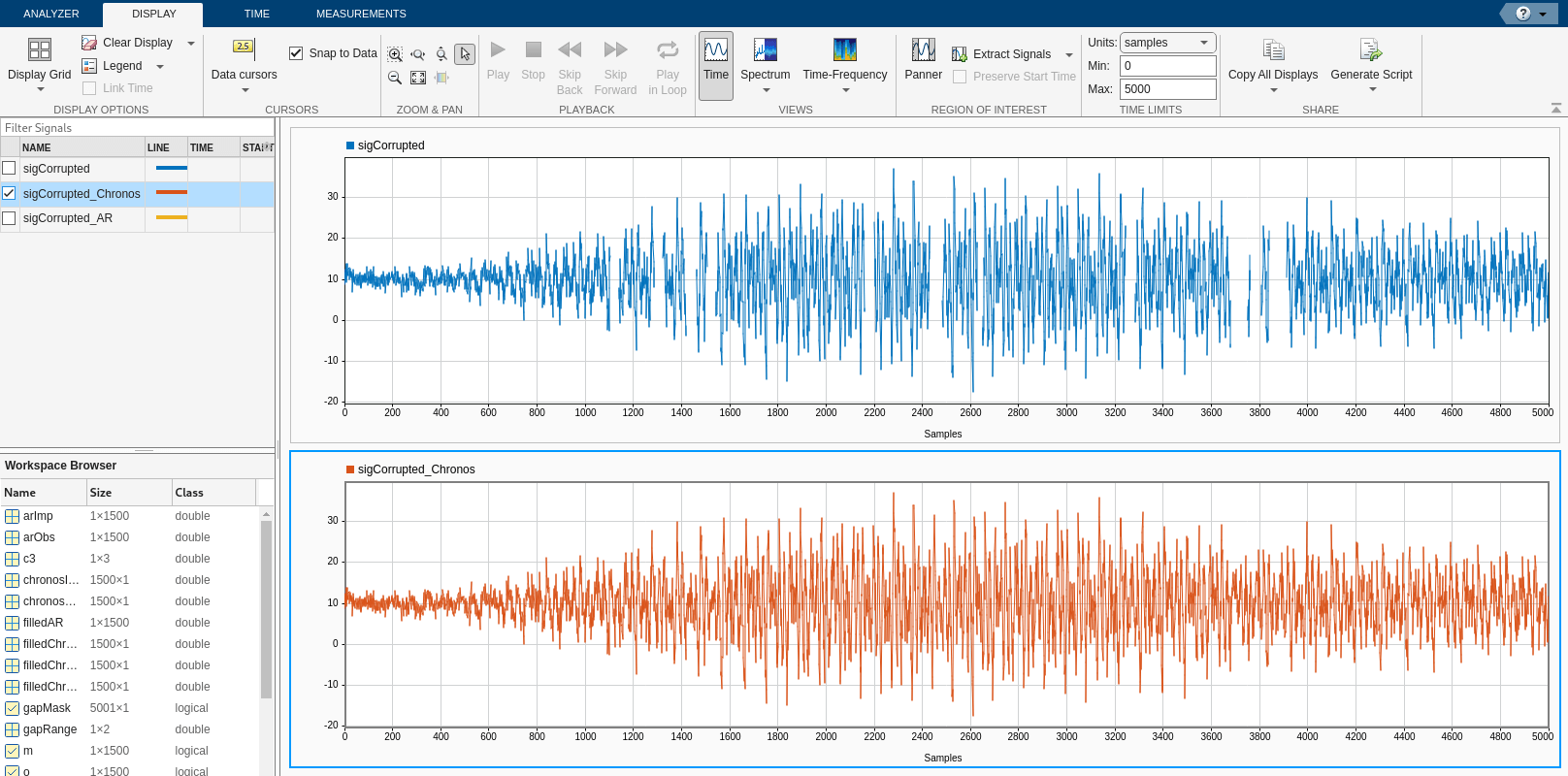
Task: Select the DISPLAY tab
Action: (154, 14)
